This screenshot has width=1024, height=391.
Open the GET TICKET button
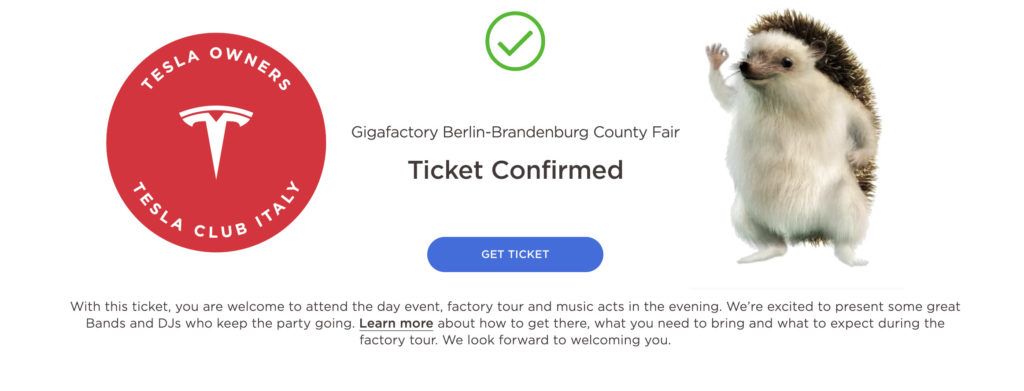(x=515, y=255)
